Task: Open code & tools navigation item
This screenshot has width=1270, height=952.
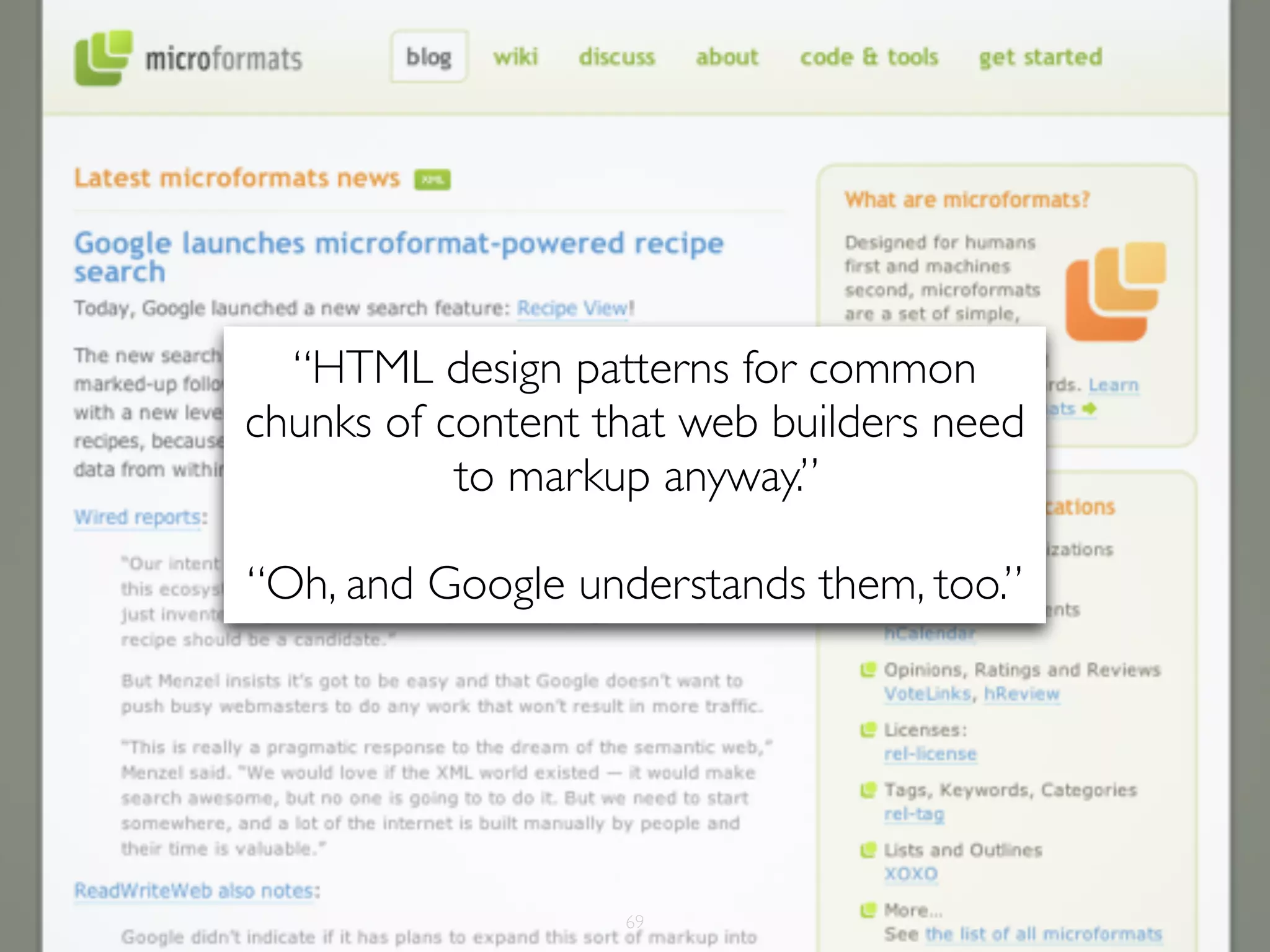Action: click(869, 56)
